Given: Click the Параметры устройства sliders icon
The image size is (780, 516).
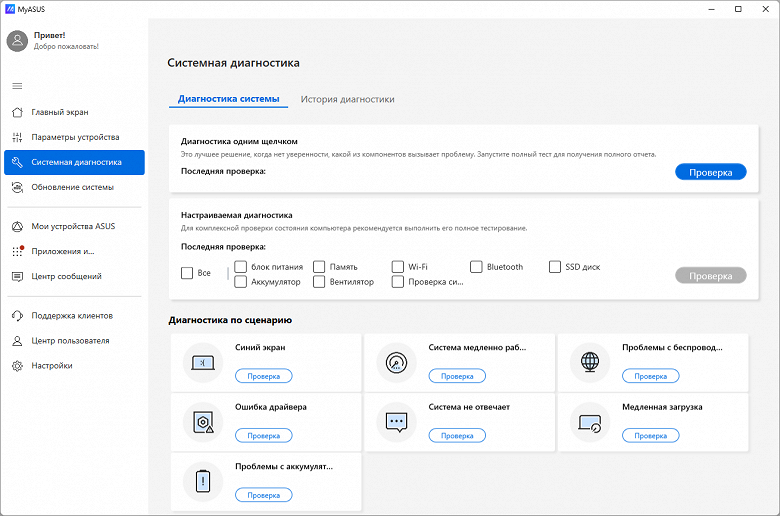Looking at the screenshot, I should (x=17, y=137).
